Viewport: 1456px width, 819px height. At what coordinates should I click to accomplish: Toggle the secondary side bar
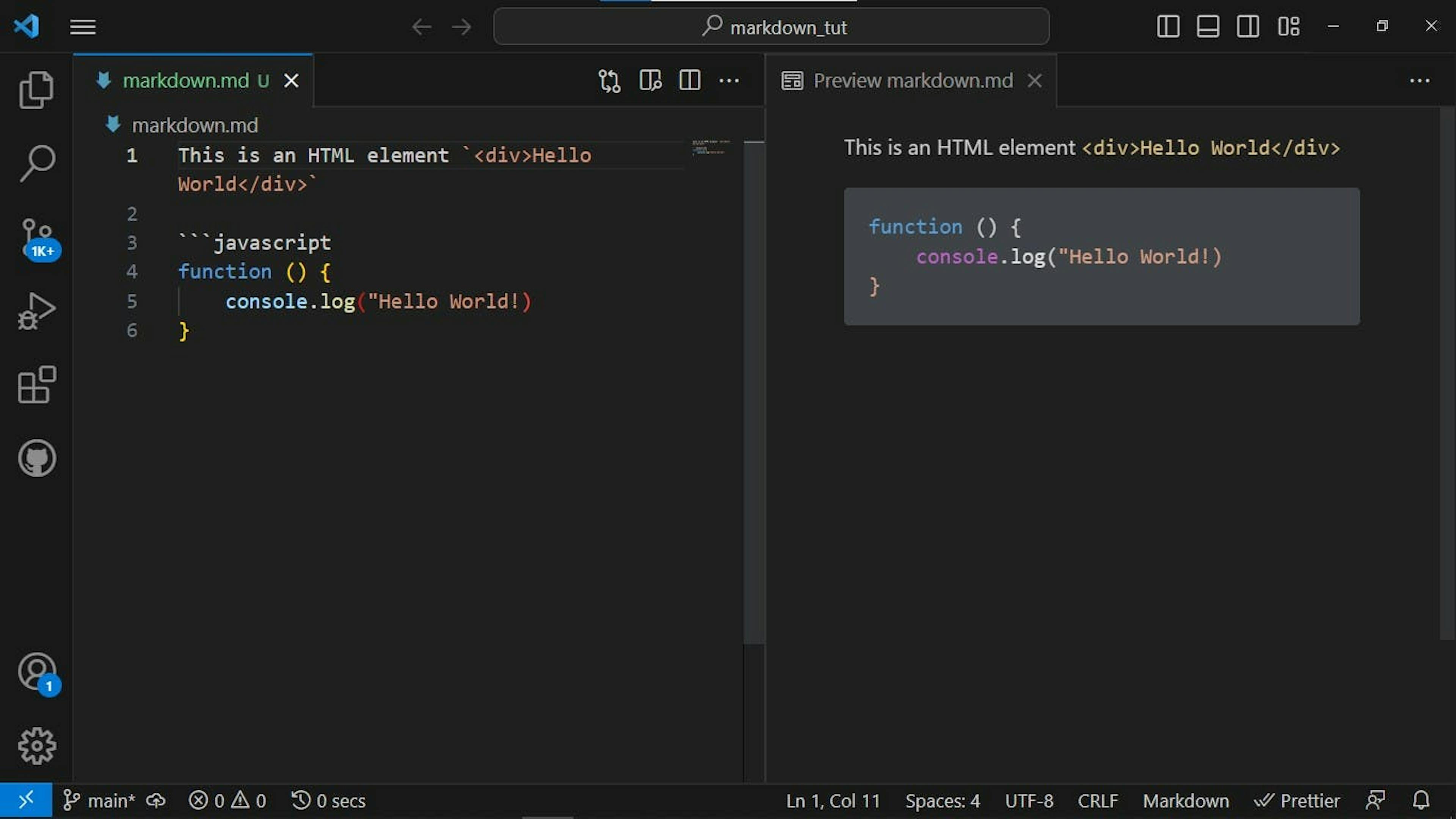(x=1247, y=27)
